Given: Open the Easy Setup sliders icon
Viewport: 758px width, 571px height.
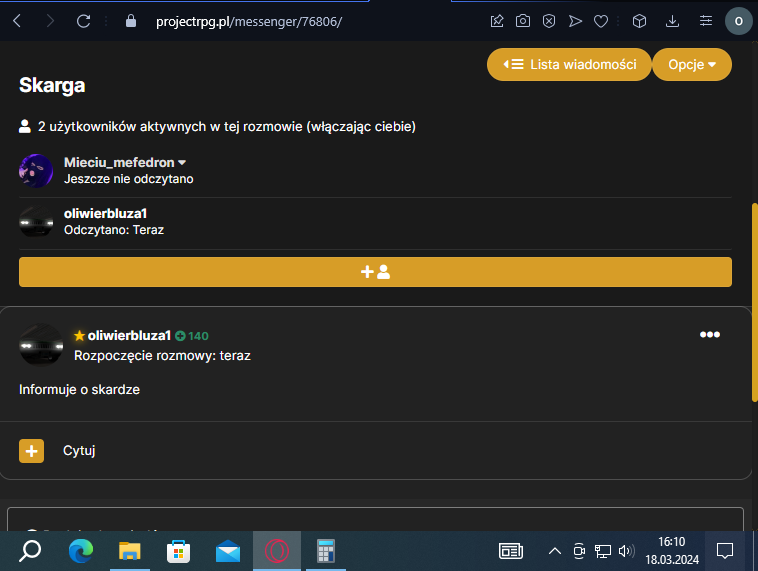Looking at the screenshot, I should point(706,21).
